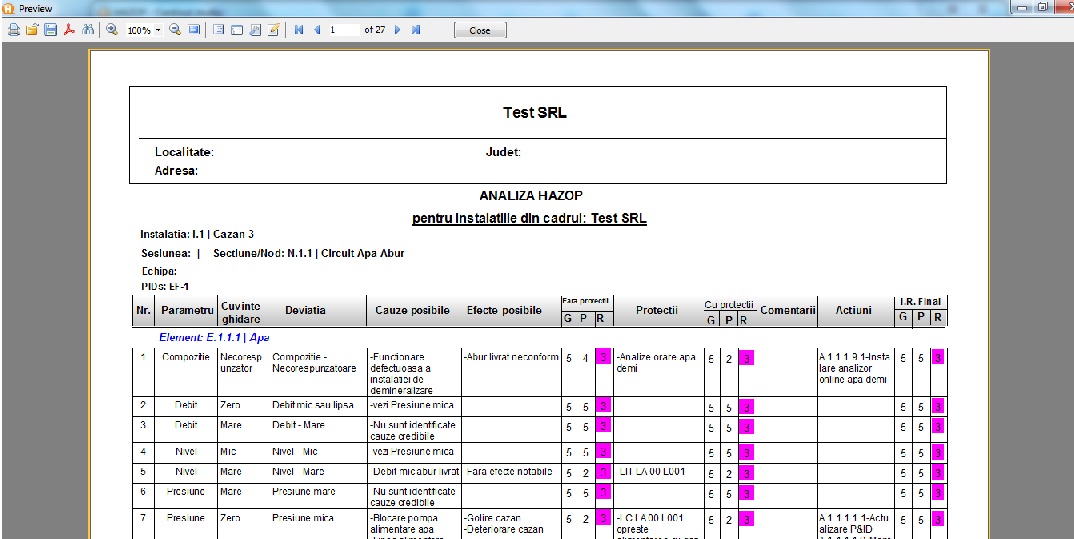
Task: Click '-Analize orare apa demi' protection cell
Action: (656, 363)
